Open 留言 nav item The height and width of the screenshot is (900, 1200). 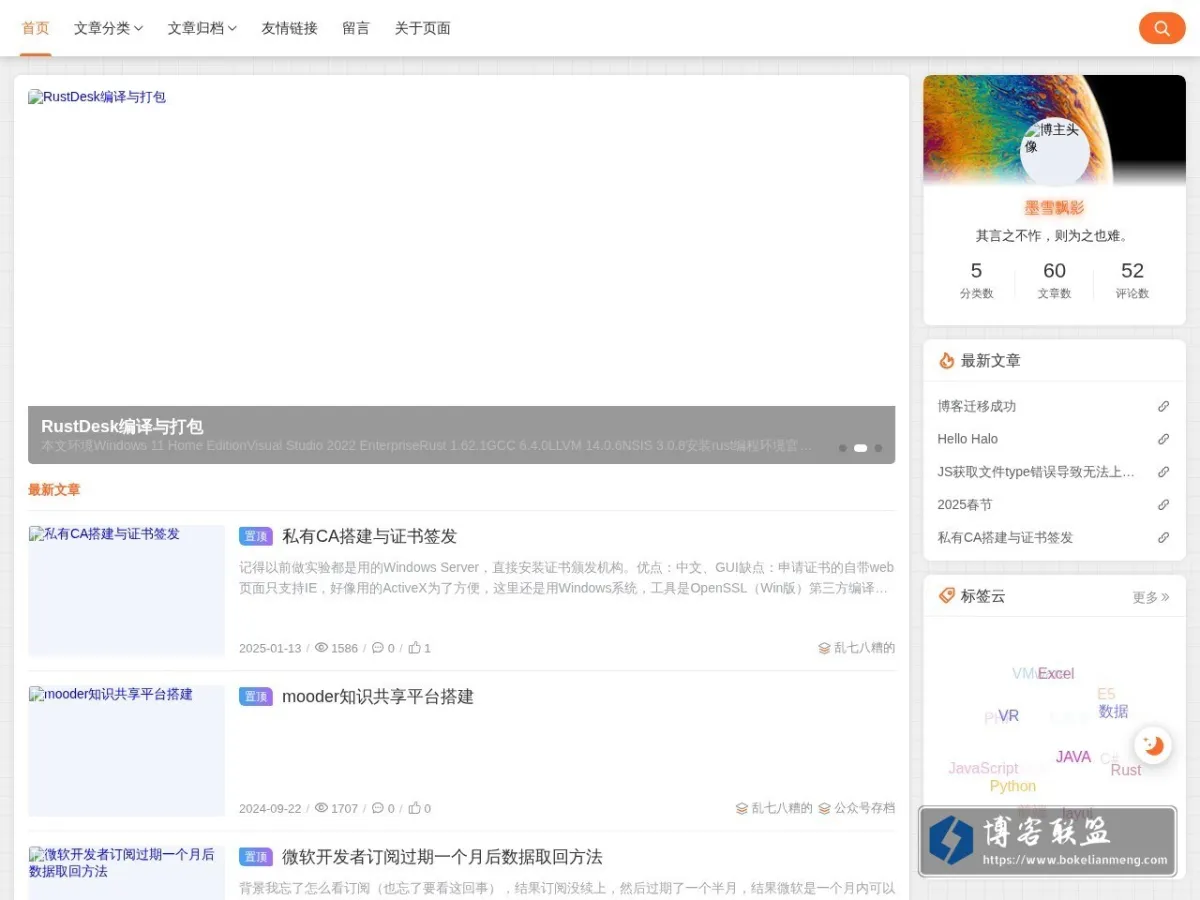coord(356,28)
